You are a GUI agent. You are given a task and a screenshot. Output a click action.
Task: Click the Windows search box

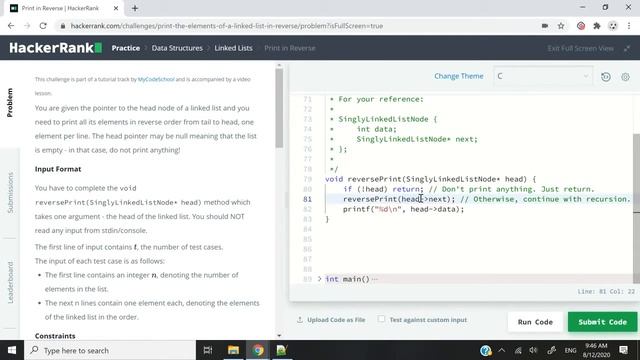(110, 350)
